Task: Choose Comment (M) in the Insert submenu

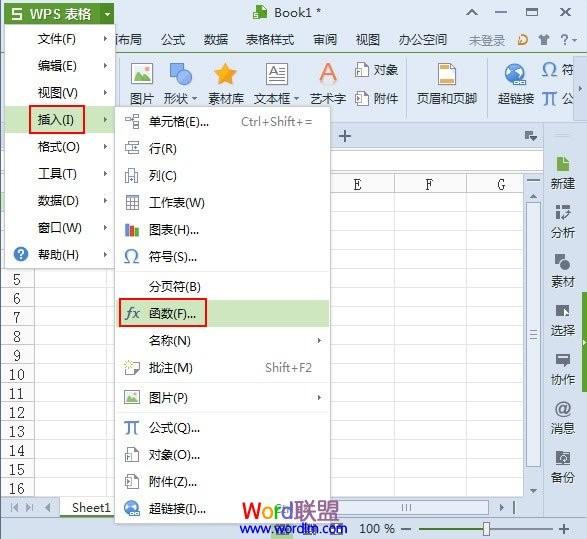Action: (223, 368)
